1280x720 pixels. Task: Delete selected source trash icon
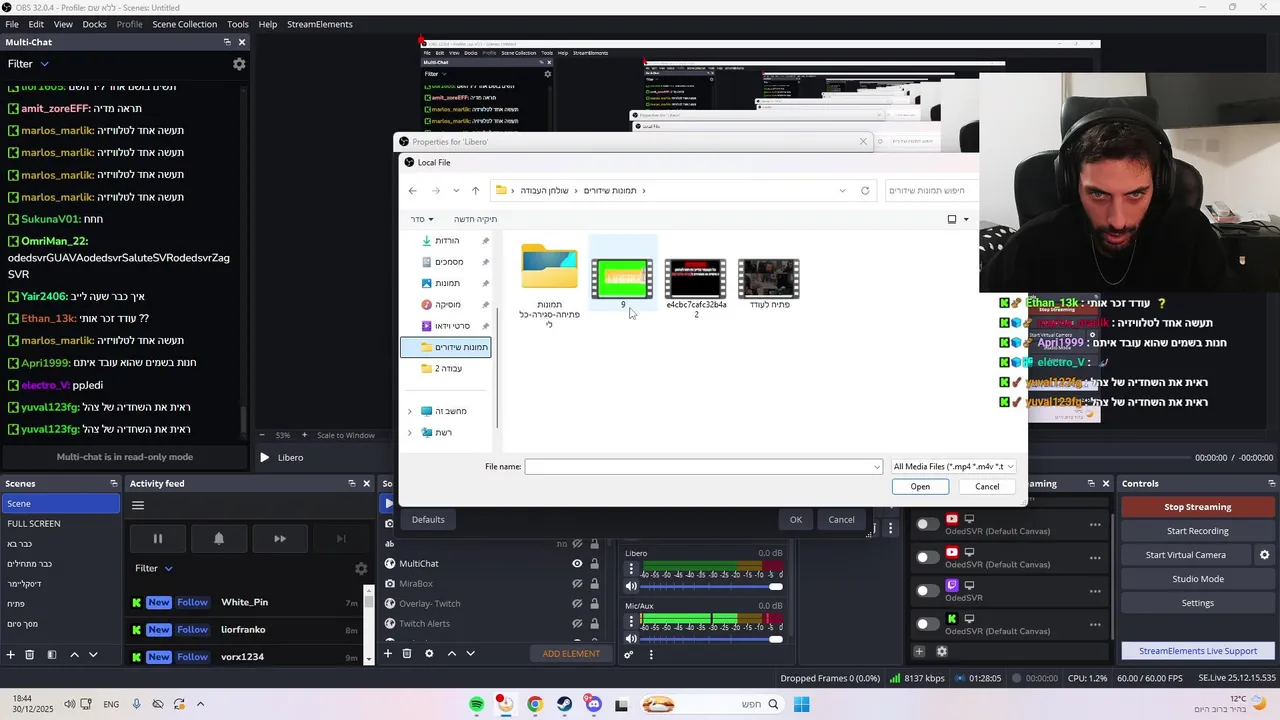(x=407, y=654)
